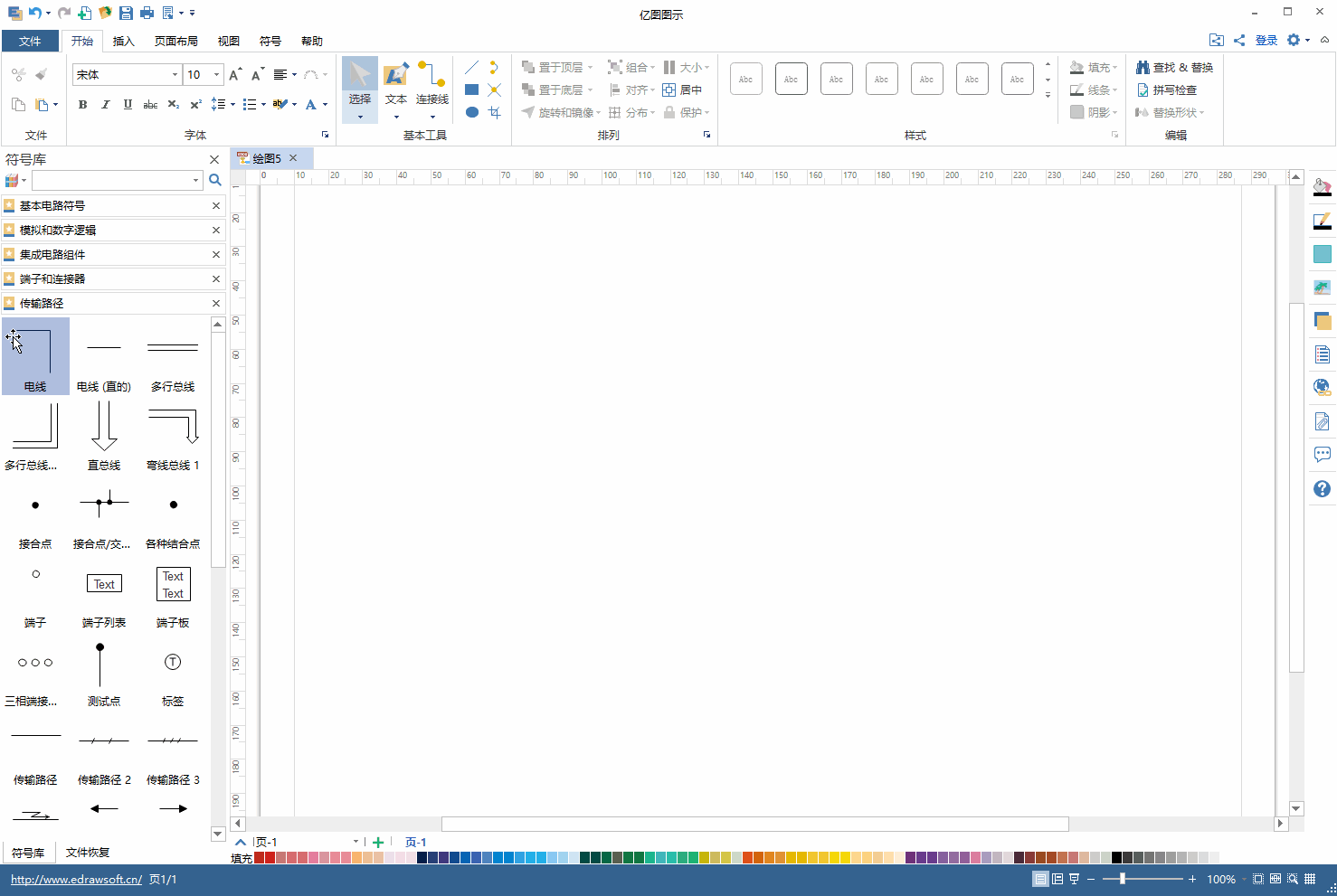Activate the 连接线 connector tool
Screen dimensions: 1337x896
click(x=432, y=90)
